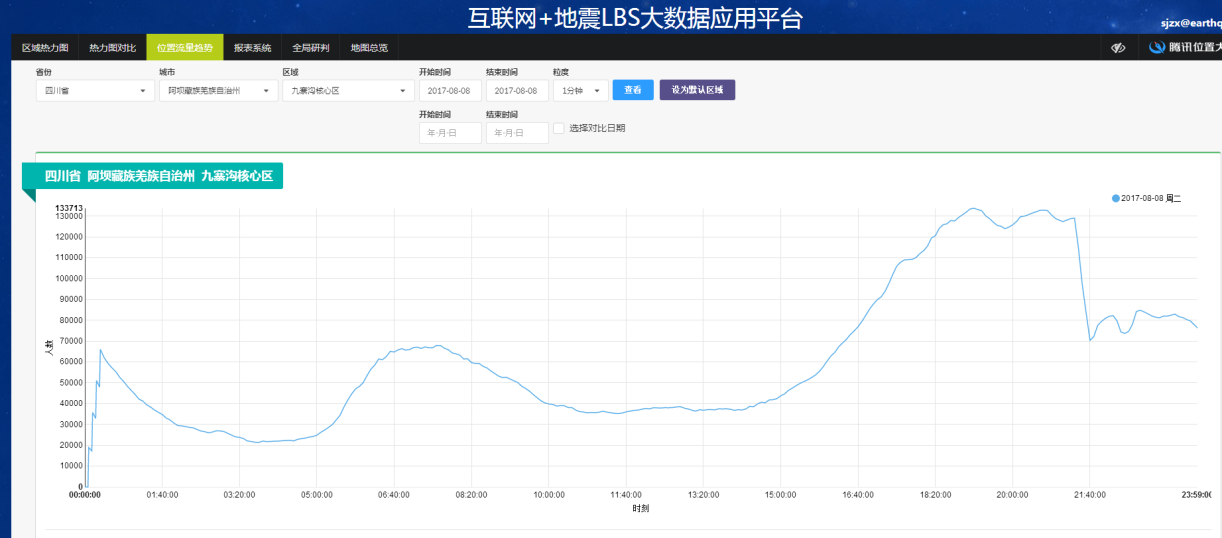Switch to the 地图总览 tab
The height and width of the screenshot is (538, 1222).
pyautogui.click(x=369, y=48)
